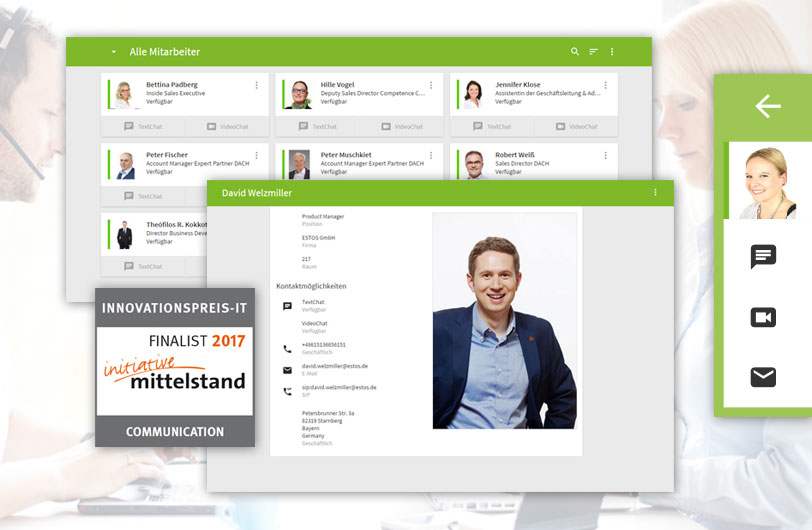Click the text chat icon in mobile panel

[x=763, y=256]
